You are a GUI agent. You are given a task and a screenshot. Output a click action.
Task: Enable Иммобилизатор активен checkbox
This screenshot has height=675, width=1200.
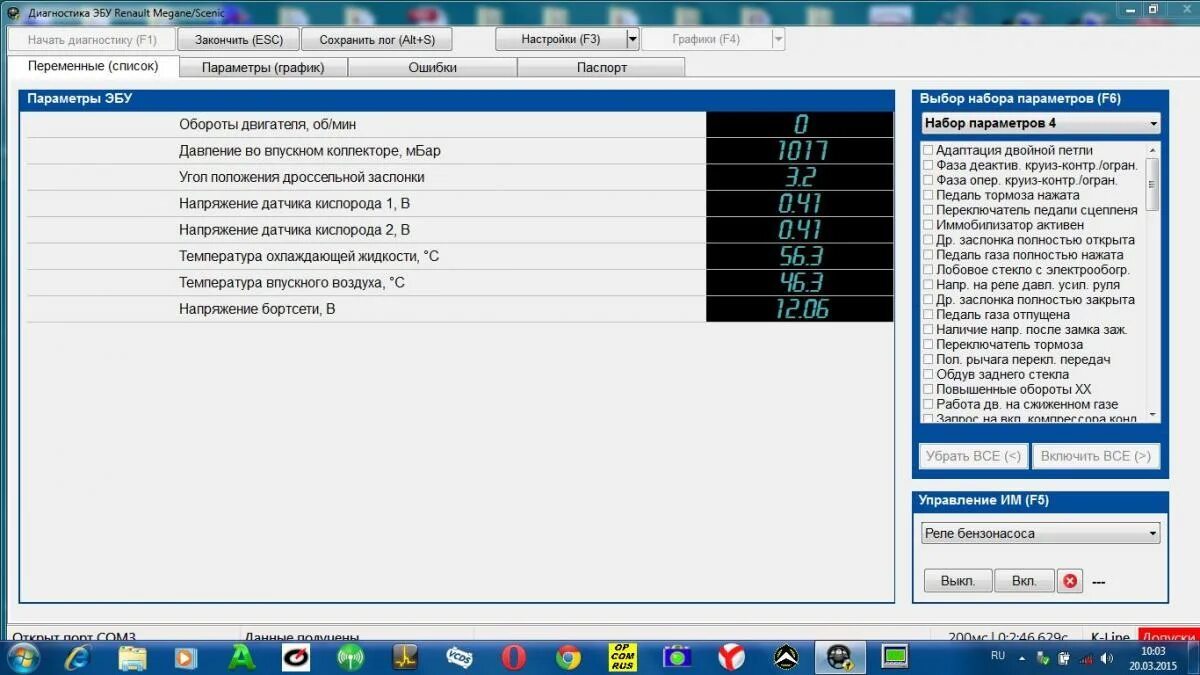[x=928, y=225]
